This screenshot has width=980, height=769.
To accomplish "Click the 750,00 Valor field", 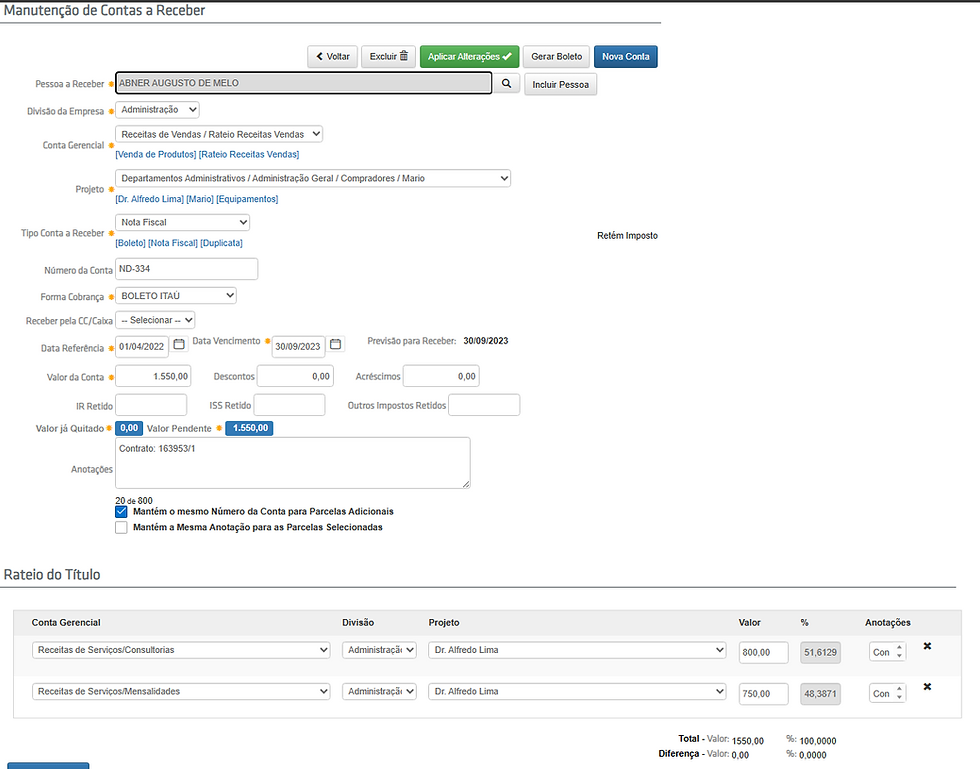I will tap(764, 693).
